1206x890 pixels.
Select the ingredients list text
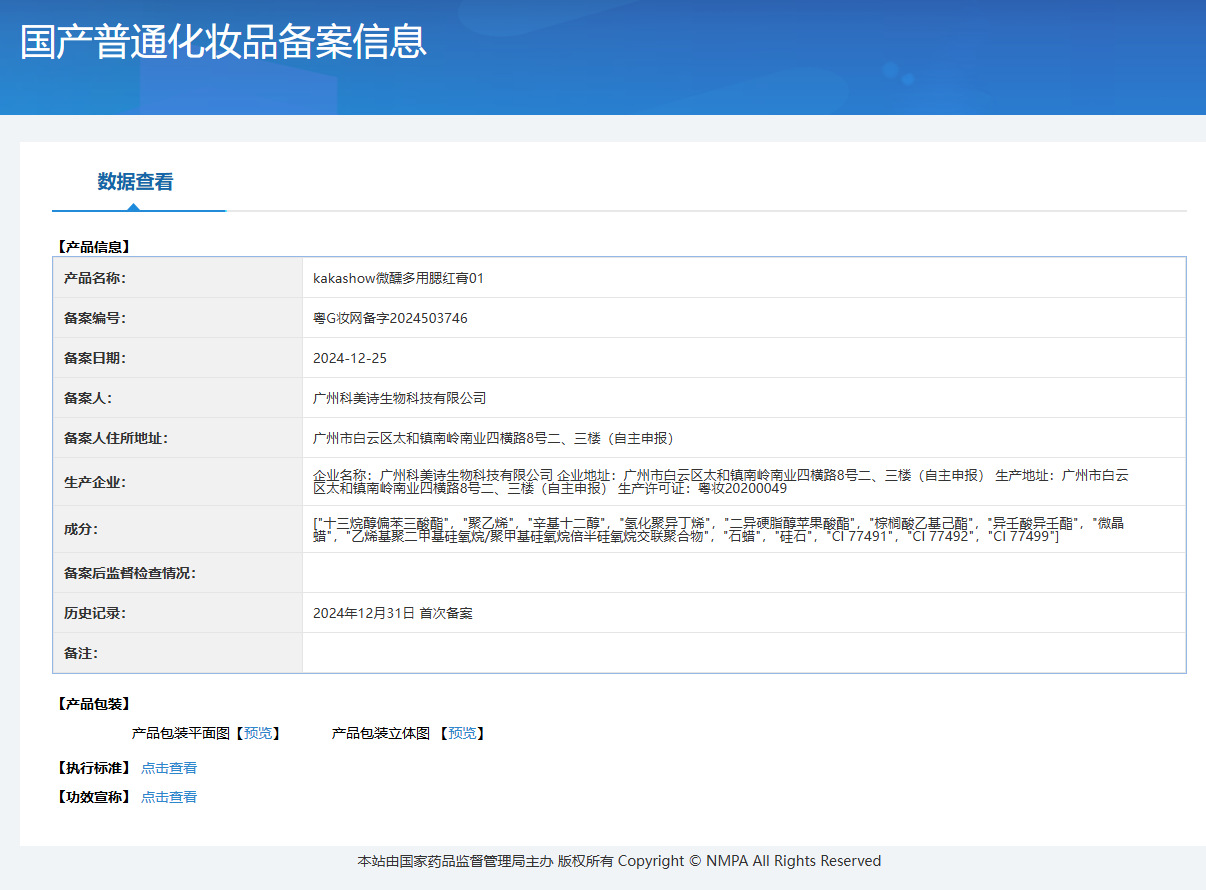(x=718, y=529)
